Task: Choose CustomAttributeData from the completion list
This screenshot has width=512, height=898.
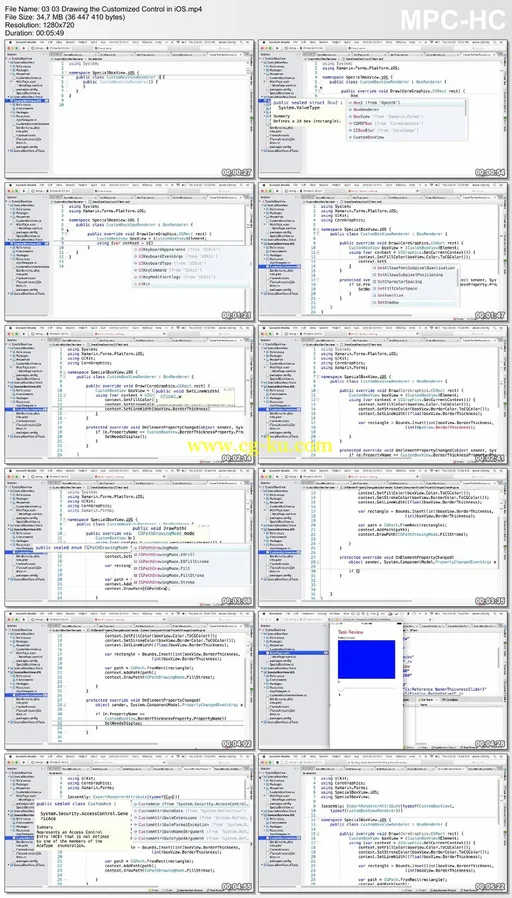Action: [x=191, y=811]
